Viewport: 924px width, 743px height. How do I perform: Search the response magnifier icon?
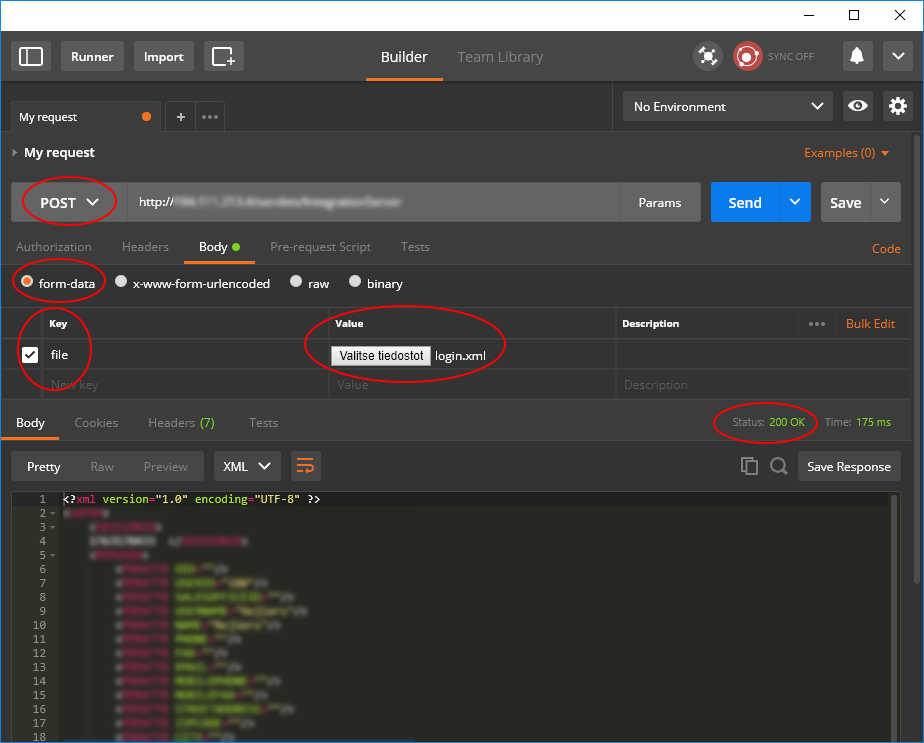click(x=778, y=466)
